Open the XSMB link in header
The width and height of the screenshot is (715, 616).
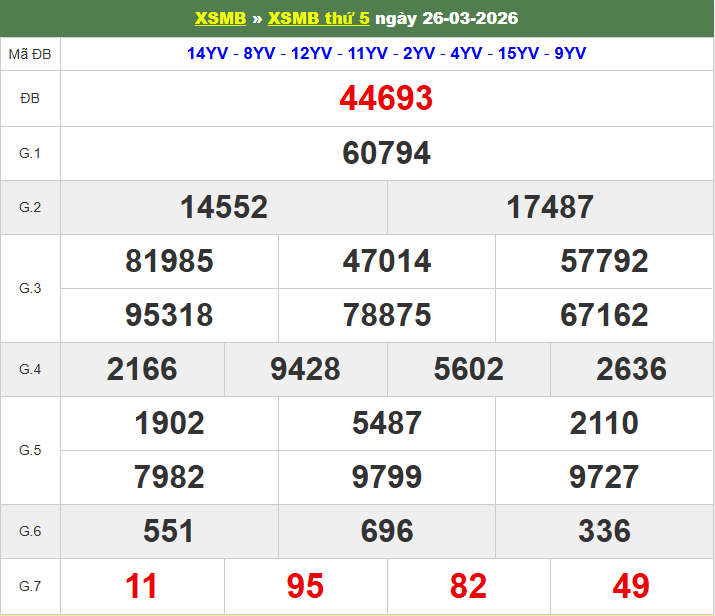click(x=220, y=19)
